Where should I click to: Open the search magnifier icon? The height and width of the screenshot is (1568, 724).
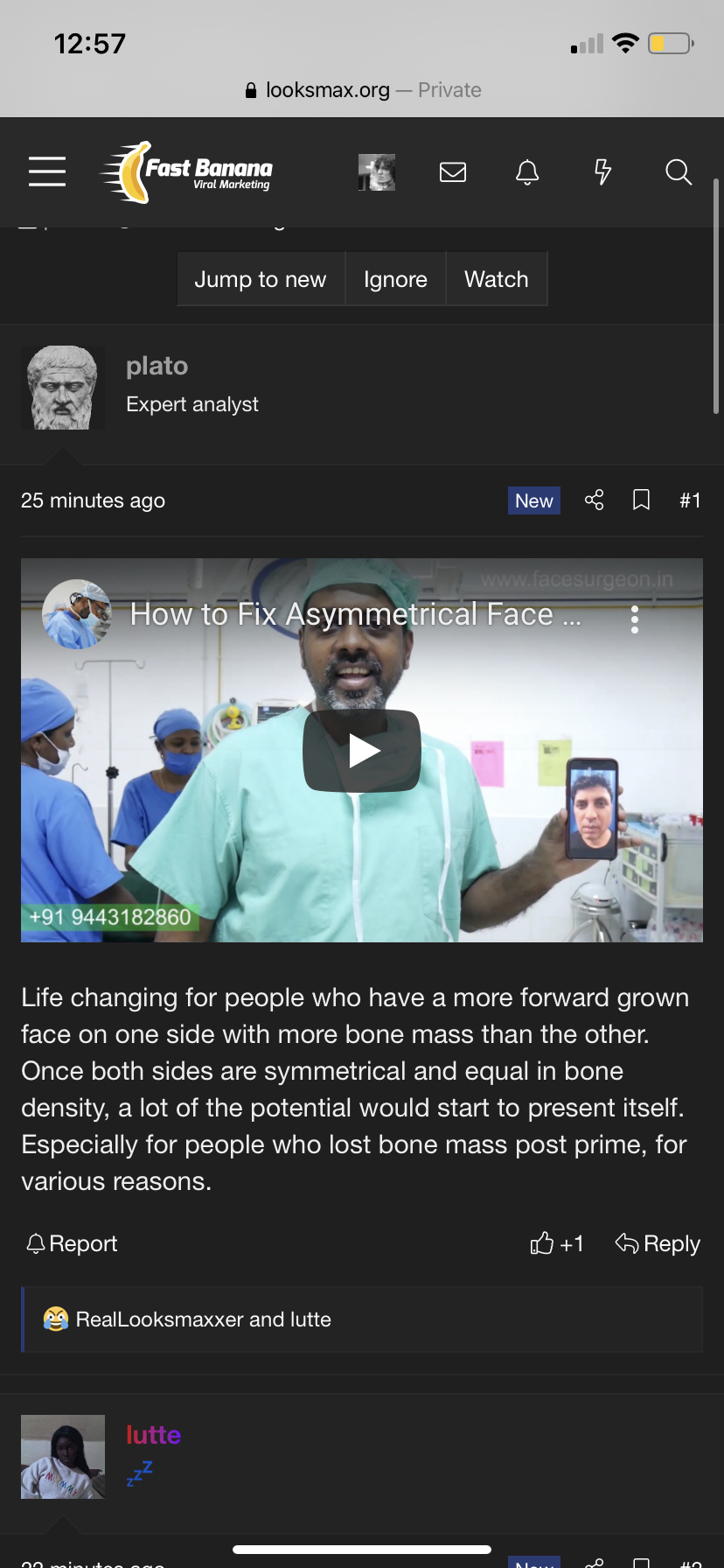tap(679, 172)
